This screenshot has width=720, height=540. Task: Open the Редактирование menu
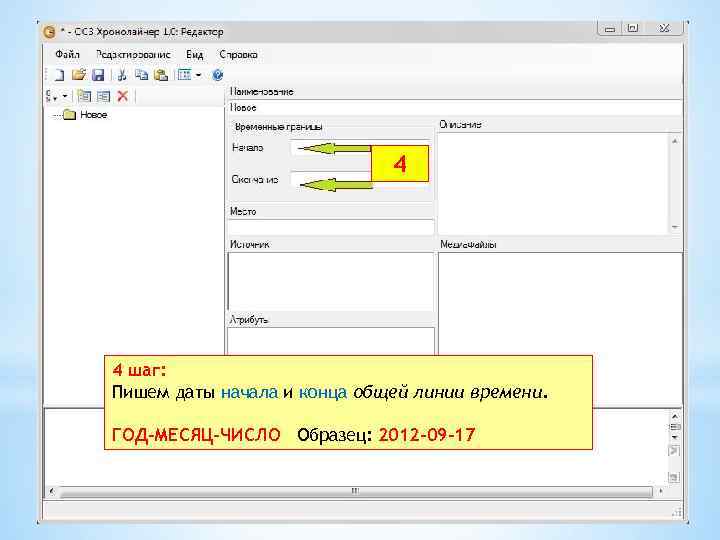pyautogui.click(x=133, y=54)
